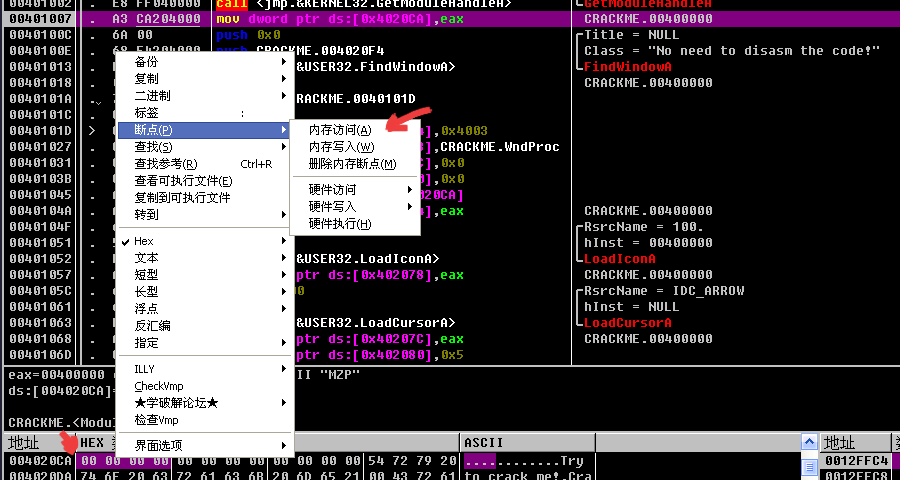Open the 指定 submenu
This screenshot has width=900, height=480.
pos(205,343)
